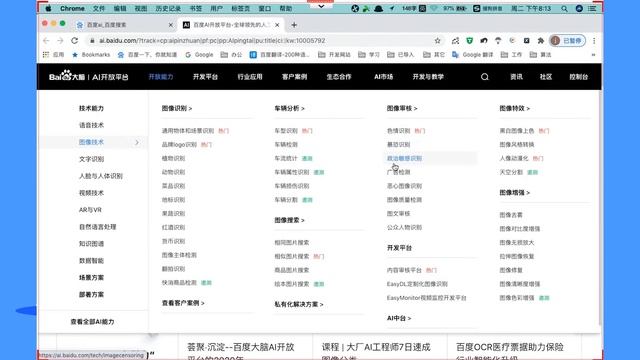Open the Apple menu
Screen dimensions: 640x360
click(x=49, y=8)
